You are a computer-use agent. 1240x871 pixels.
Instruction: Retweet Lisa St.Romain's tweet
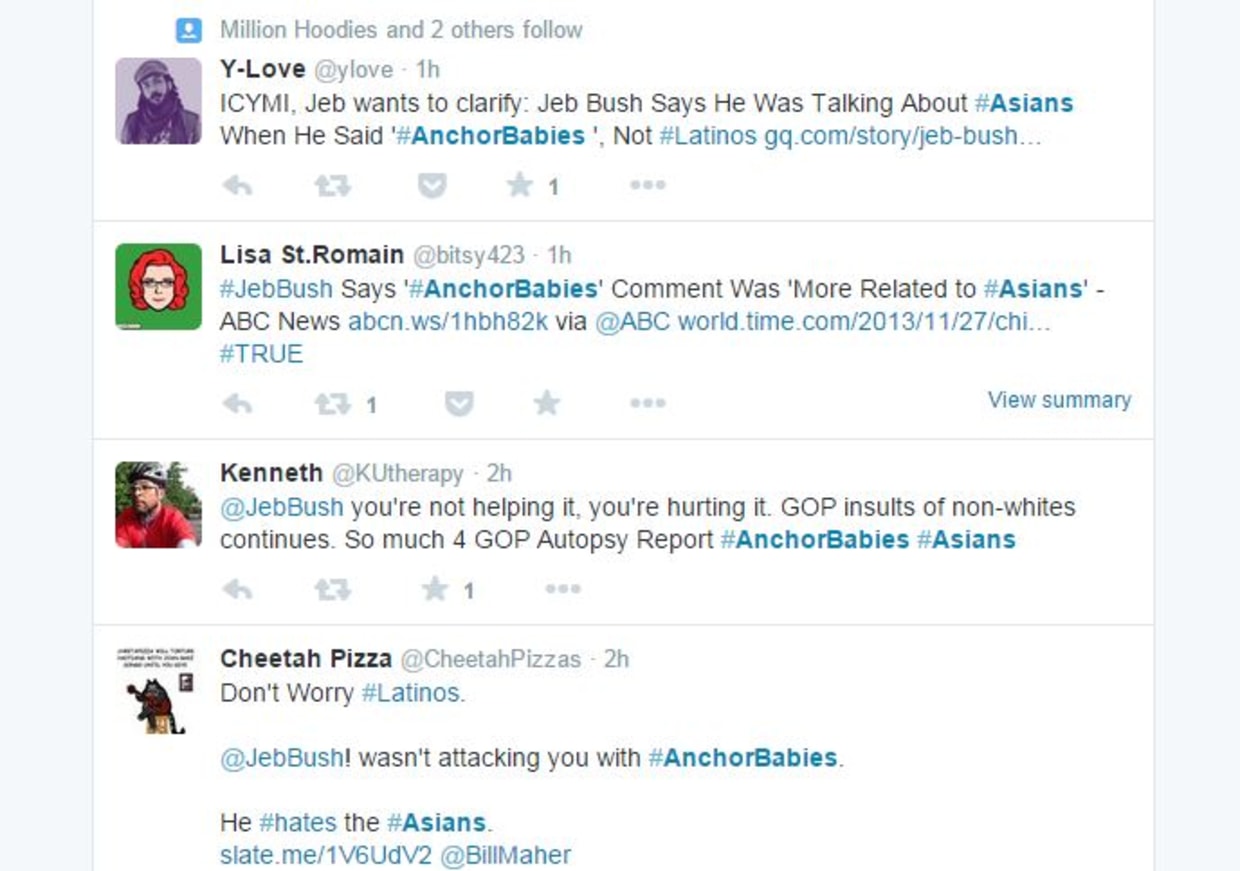(332, 404)
